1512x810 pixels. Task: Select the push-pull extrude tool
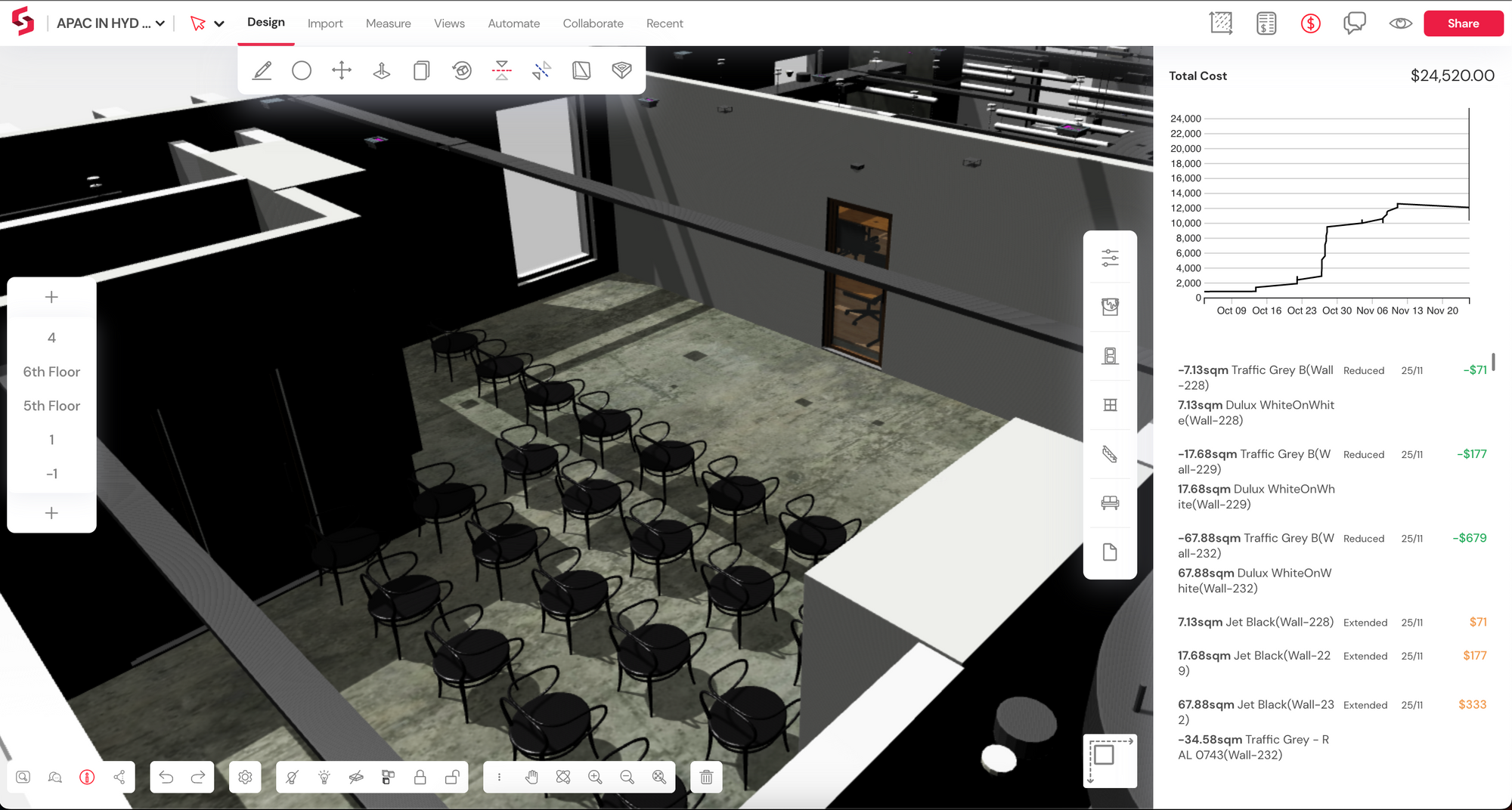coord(382,70)
